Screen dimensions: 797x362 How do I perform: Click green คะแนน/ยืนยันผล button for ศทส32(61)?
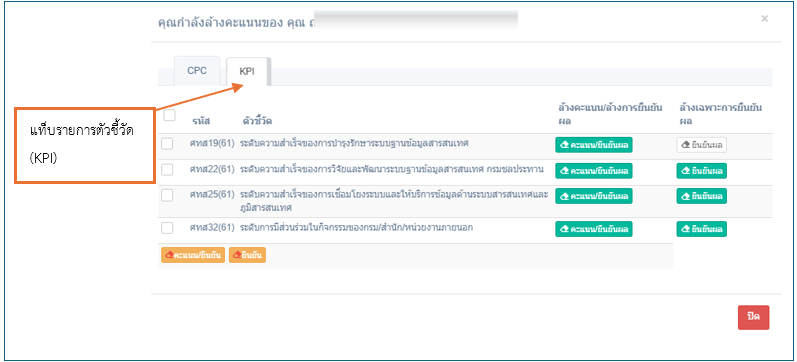tap(593, 229)
